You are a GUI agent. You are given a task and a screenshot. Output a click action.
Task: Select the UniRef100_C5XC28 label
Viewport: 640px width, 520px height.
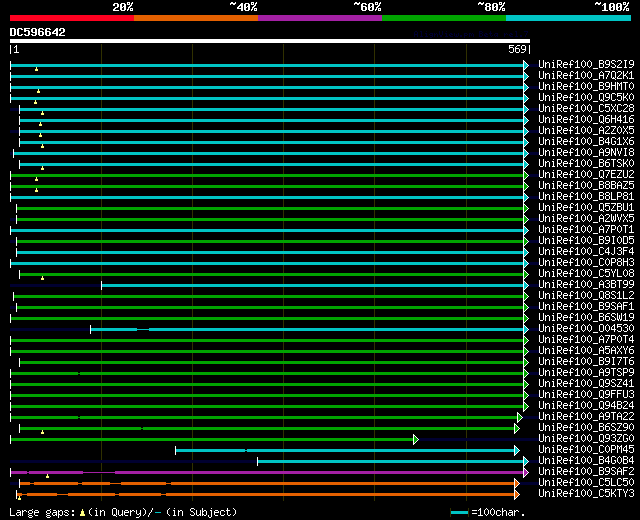pos(586,108)
